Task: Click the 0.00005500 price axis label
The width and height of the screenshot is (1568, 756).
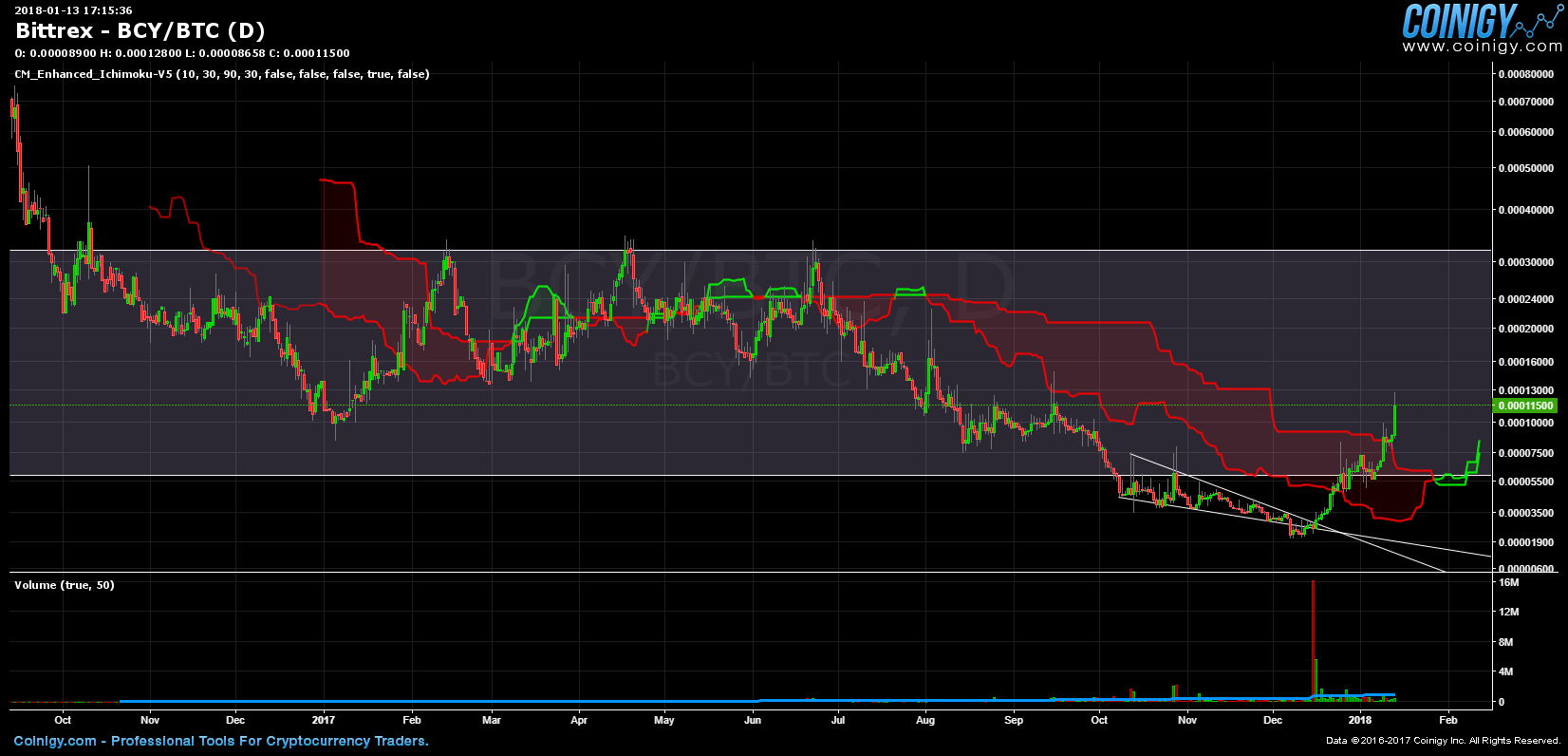Action: pos(1526,482)
